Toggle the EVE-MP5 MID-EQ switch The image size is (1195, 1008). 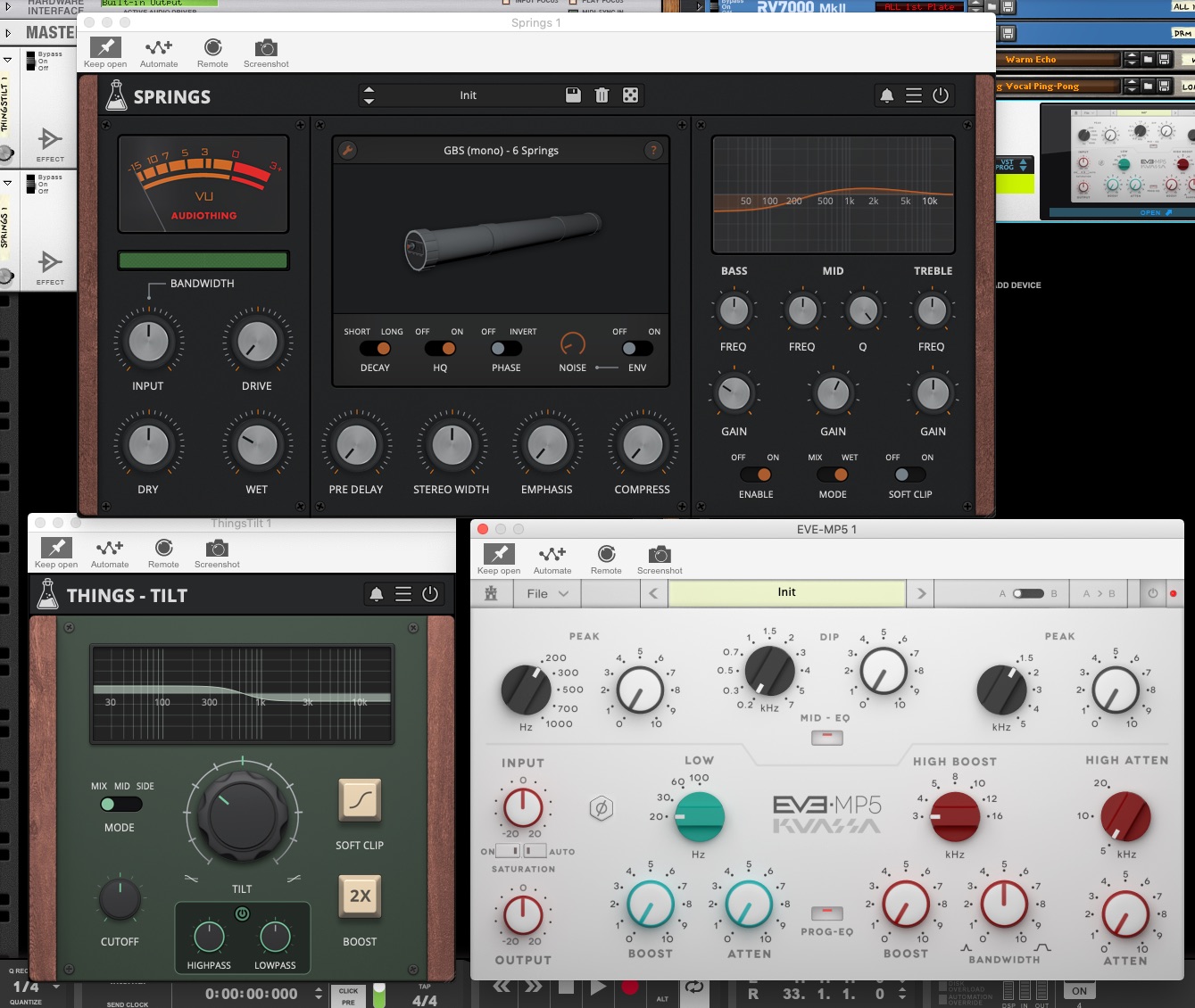827,737
